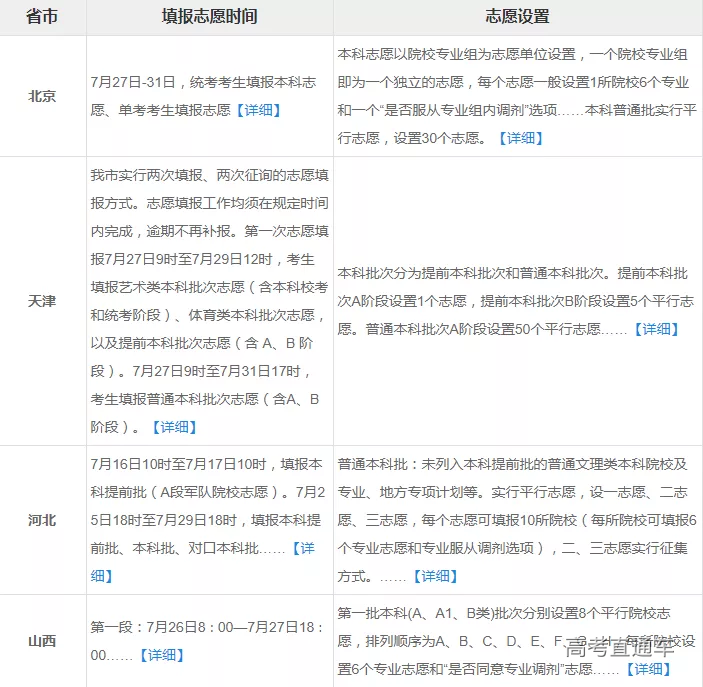Screen dimensions: 703x687
Task: Open 详细 link in Beijing's 填报志愿时间 cell
Action: click(258, 110)
